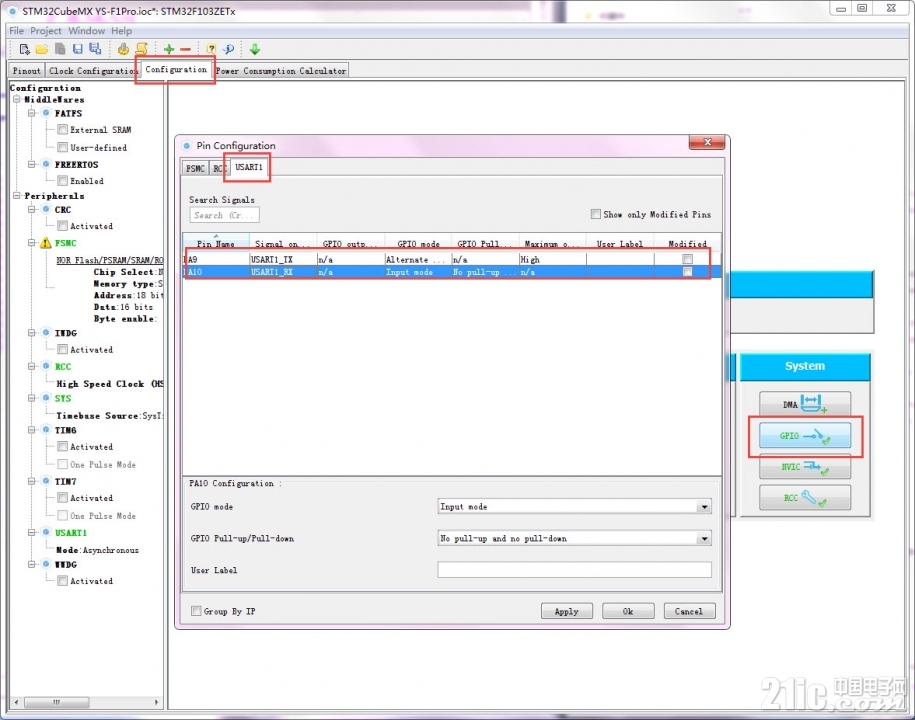This screenshot has height=720, width=915.
Task: Click the Save Project floppy icon
Action: [78, 50]
